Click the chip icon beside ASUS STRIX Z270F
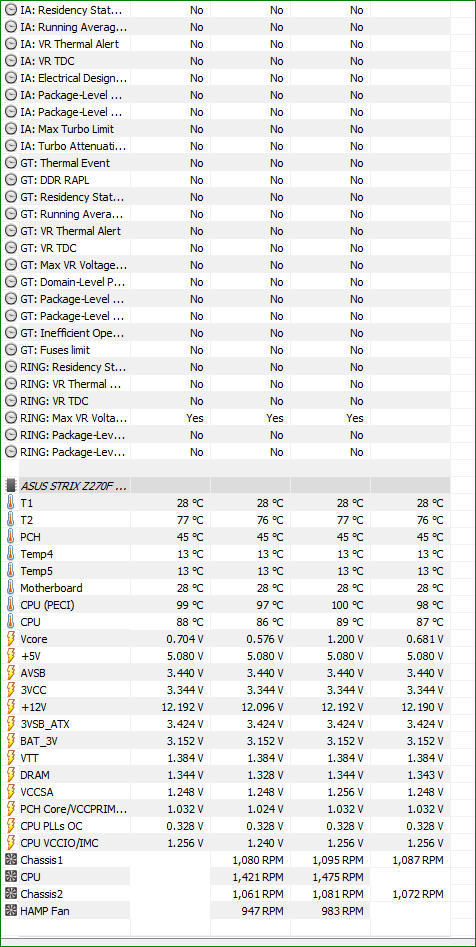This screenshot has height=947, width=476. click(x=10, y=486)
